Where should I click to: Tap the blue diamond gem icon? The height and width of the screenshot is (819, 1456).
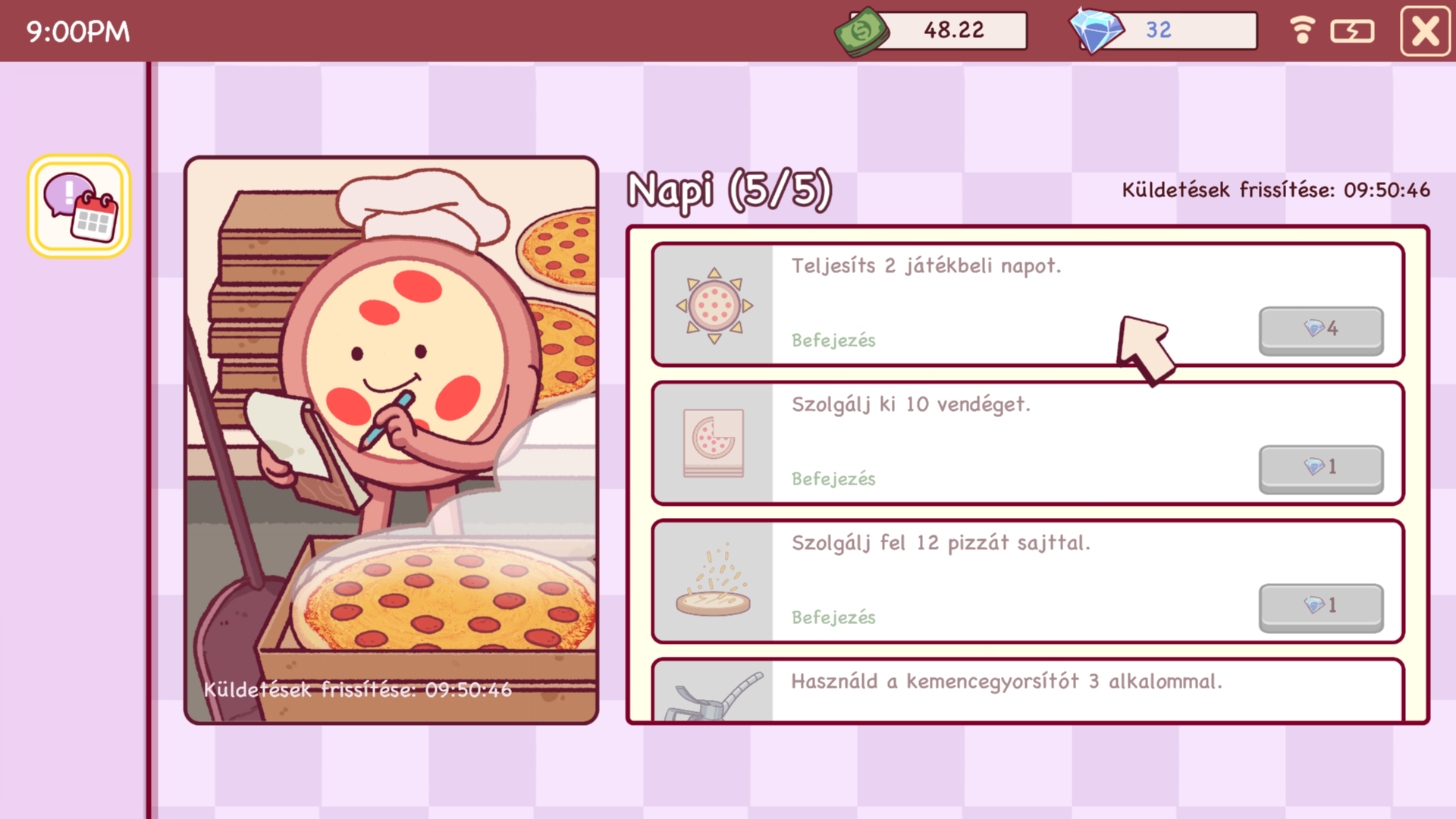point(1096,30)
